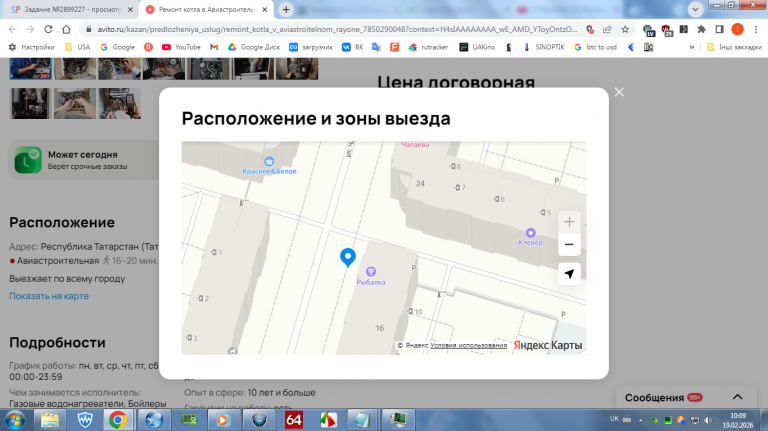The width and height of the screenshot is (768, 431).
Task: Open File Explorer from taskbar
Action: click(x=49, y=420)
